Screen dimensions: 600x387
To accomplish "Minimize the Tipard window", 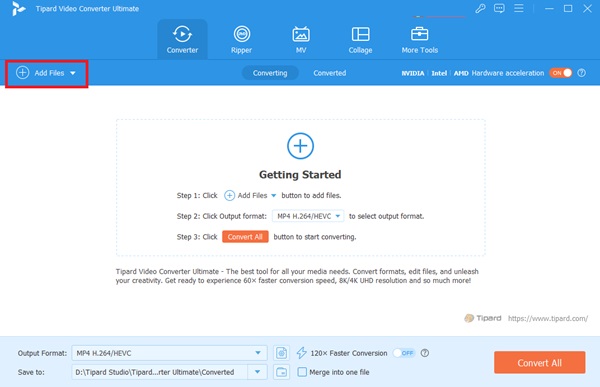I will tap(549, 8).
